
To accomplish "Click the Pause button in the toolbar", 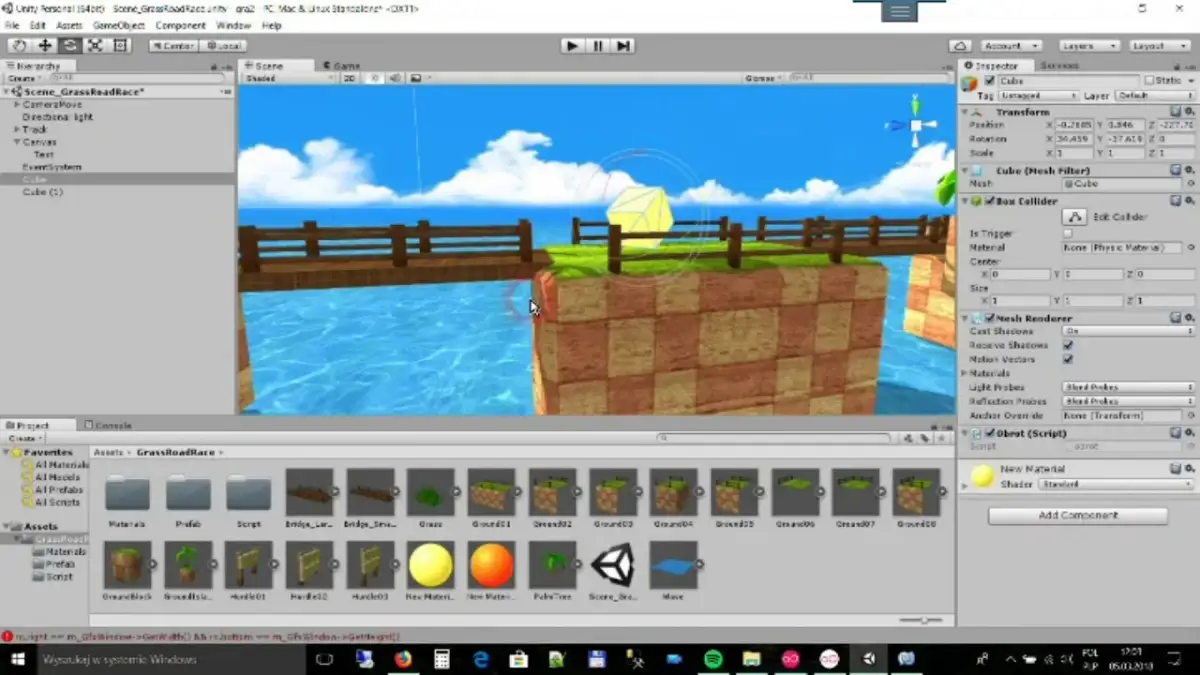I will pos(598,46).
